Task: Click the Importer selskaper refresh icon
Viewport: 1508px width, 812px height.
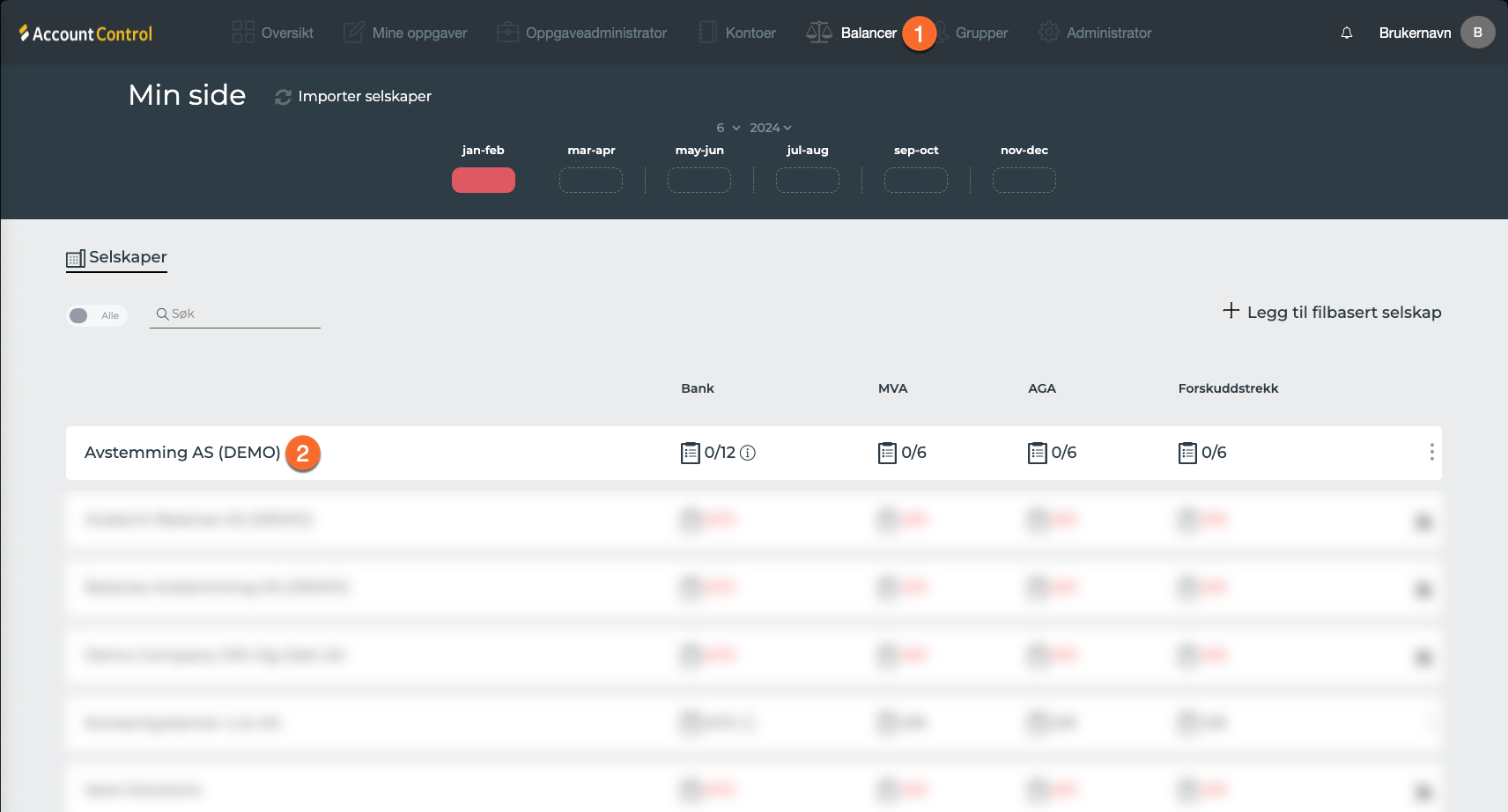Action: tap(283, 97)
